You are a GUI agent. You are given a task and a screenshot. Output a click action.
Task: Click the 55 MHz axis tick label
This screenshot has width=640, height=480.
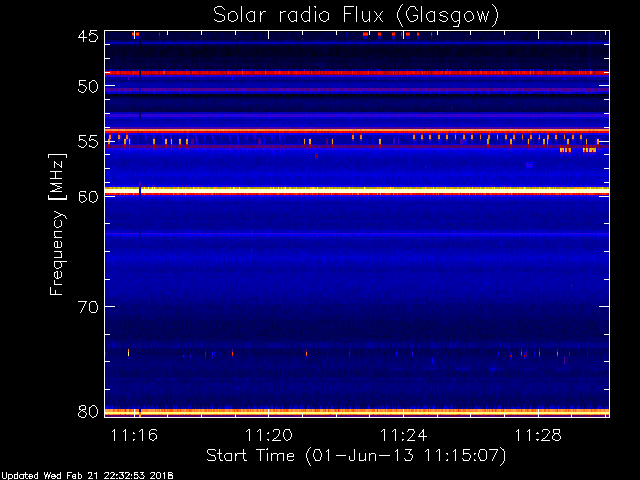tap(88, 142)
